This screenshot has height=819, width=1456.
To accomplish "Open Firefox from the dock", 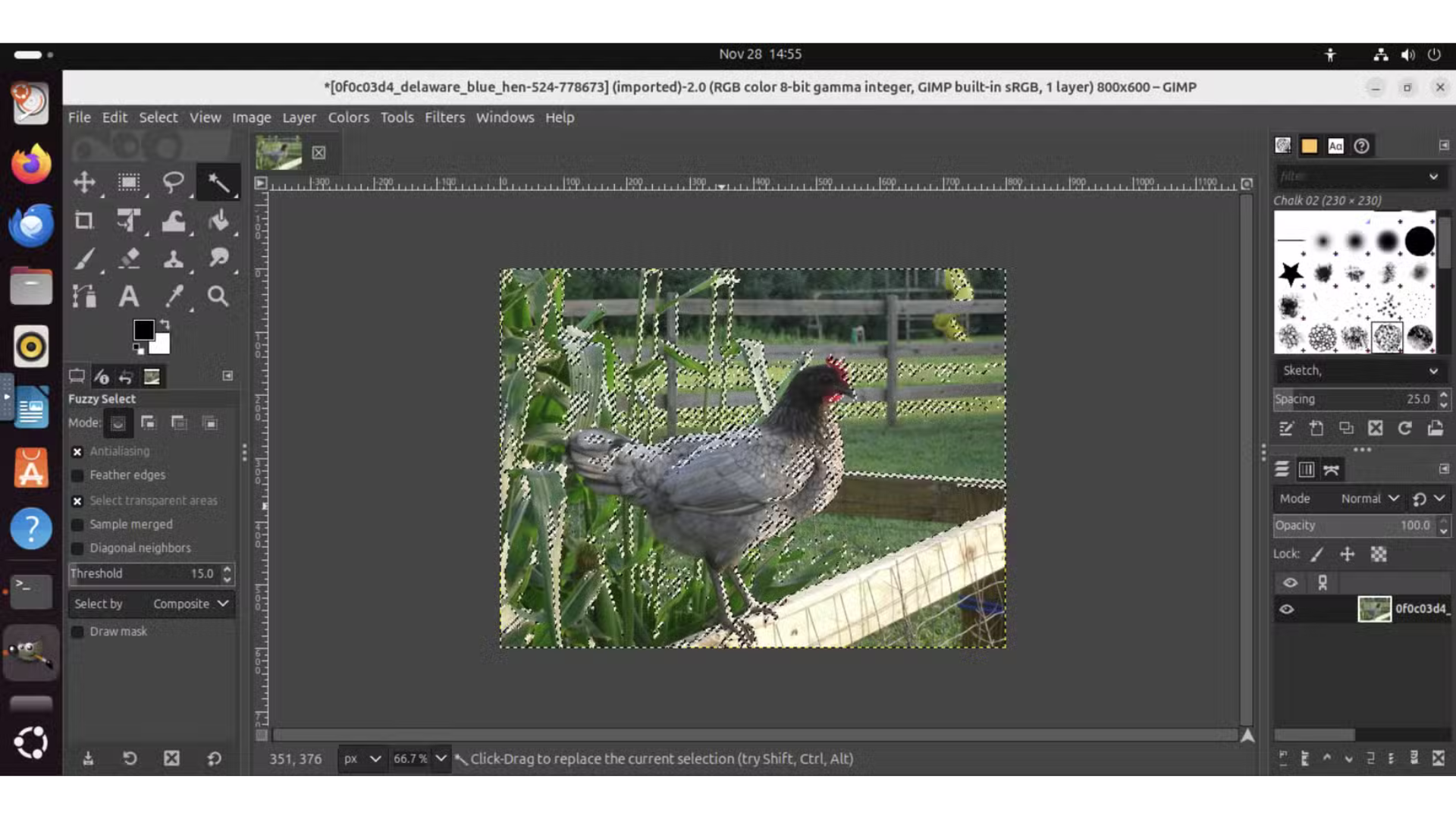I will click(x=31, y=163).
